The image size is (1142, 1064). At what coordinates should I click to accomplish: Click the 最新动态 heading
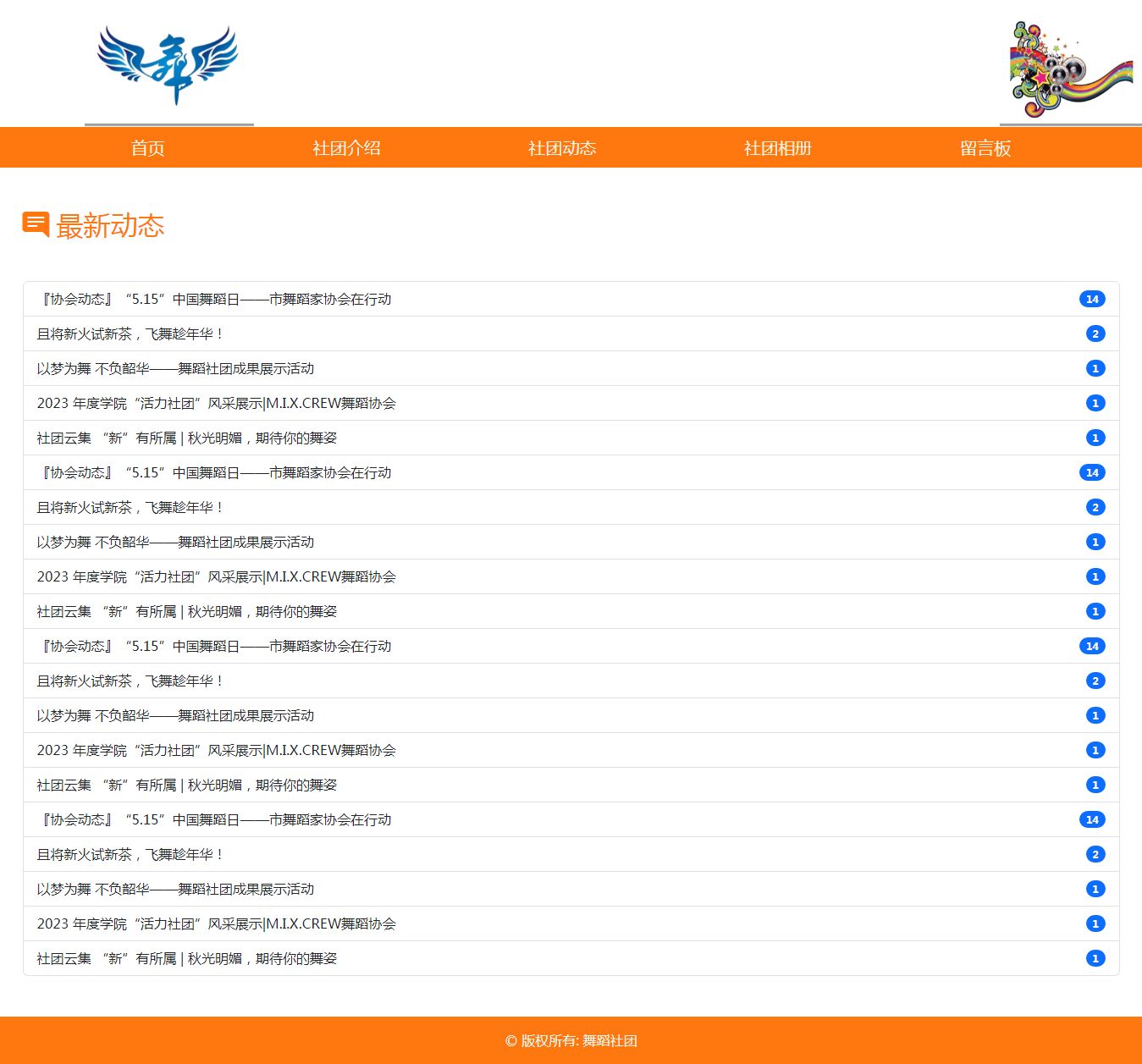coord(110,226)
